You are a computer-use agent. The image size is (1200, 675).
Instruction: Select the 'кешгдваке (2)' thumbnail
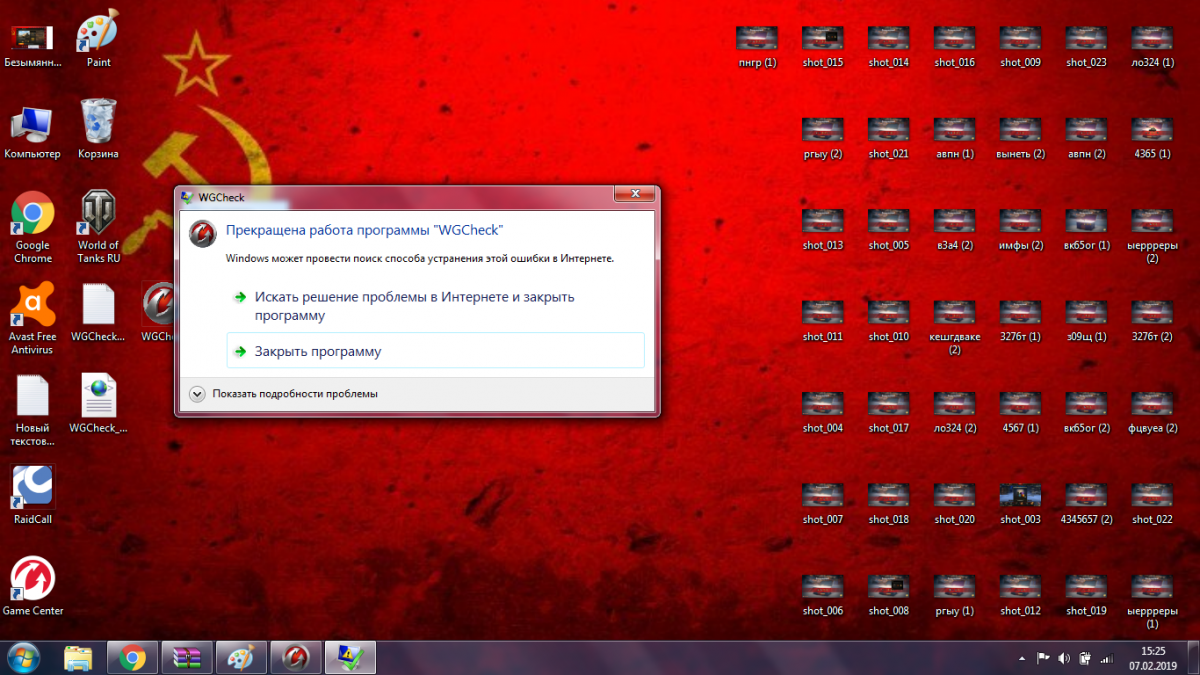[954, 328]
